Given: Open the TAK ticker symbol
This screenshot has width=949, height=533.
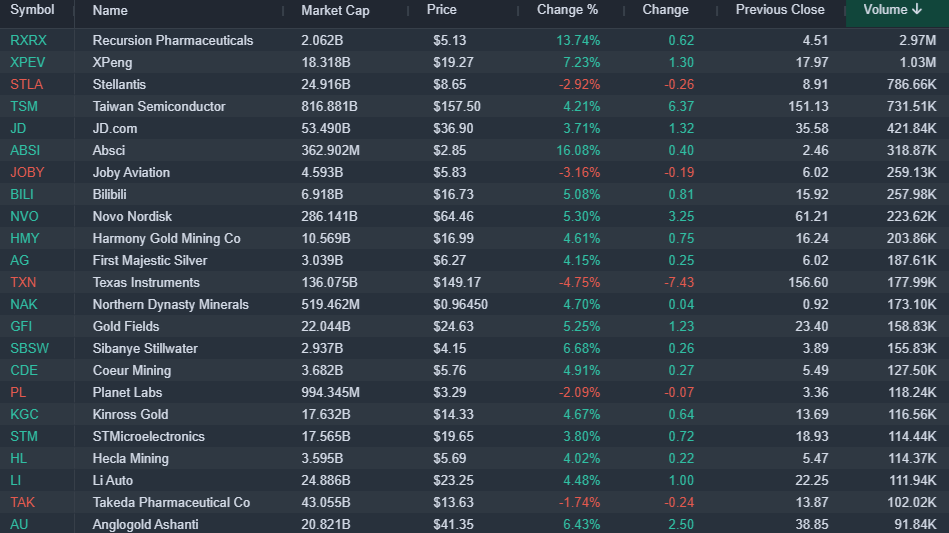Looking at the screenshot, I should (x=22, y=503).
